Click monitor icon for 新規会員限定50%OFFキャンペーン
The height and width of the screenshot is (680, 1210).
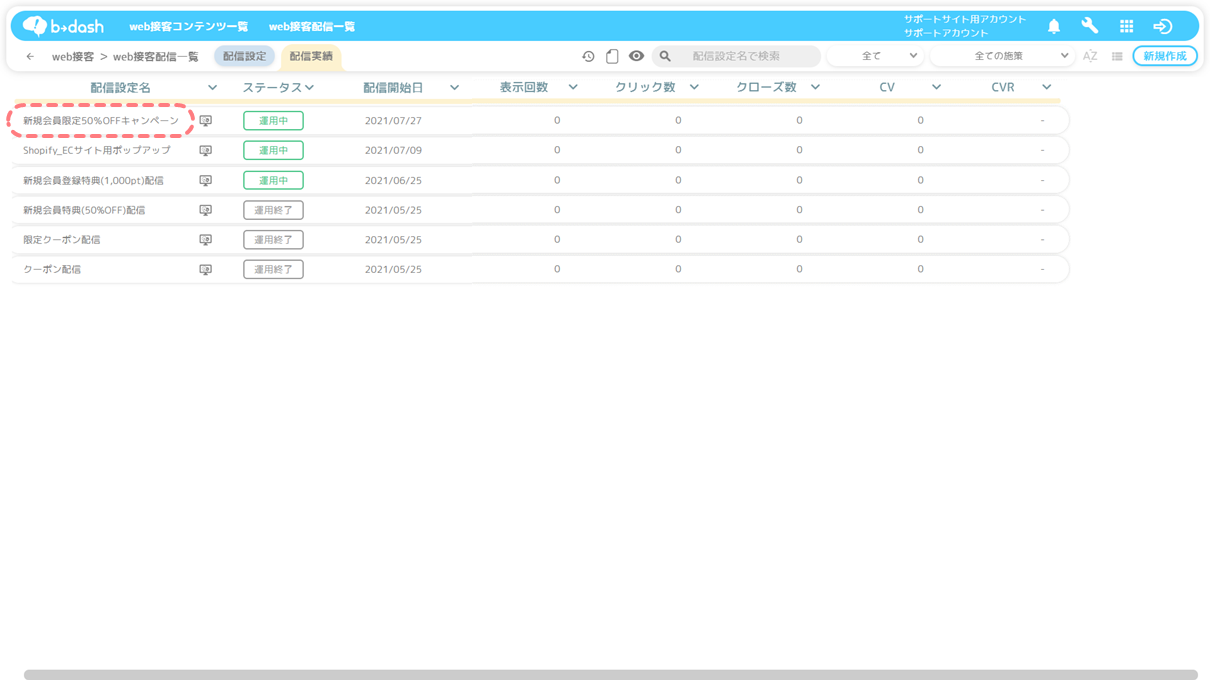click(x=205, y=121)
